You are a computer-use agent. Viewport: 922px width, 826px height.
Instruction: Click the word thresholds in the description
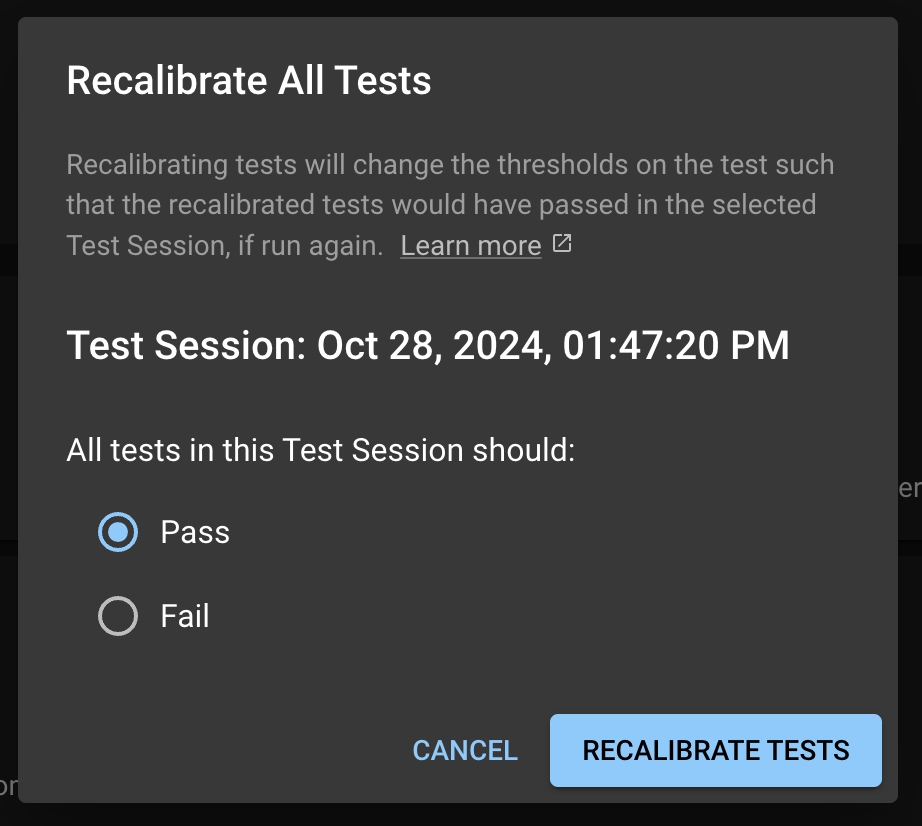coord(567,164)
